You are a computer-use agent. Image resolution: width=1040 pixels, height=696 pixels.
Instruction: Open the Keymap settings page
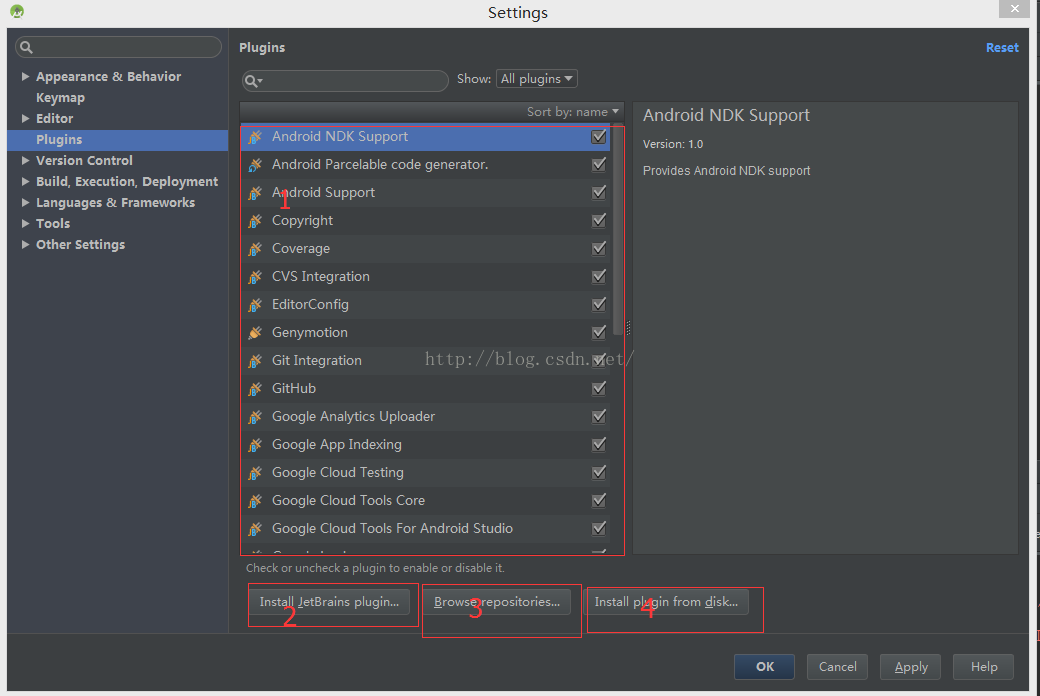(x=60, y=98)
